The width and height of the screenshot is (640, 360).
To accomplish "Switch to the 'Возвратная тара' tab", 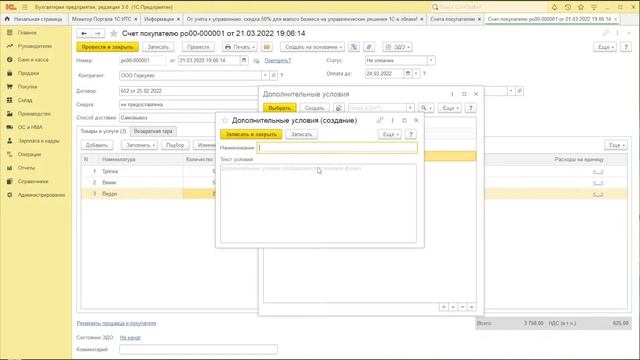I will point(153,131).
